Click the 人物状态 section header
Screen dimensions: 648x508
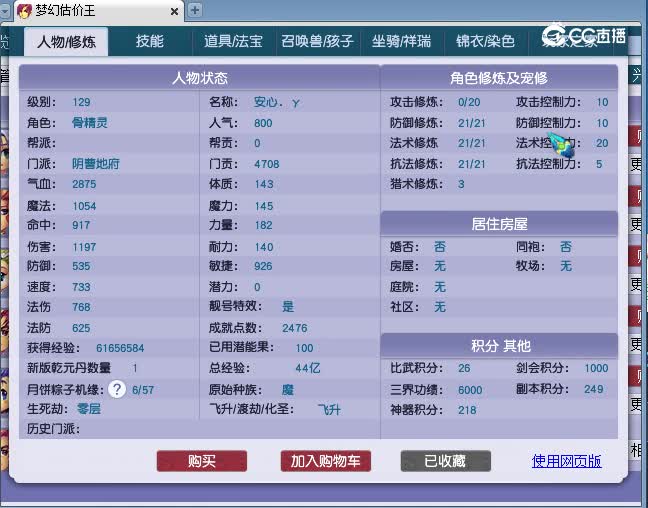coord(200,78)
